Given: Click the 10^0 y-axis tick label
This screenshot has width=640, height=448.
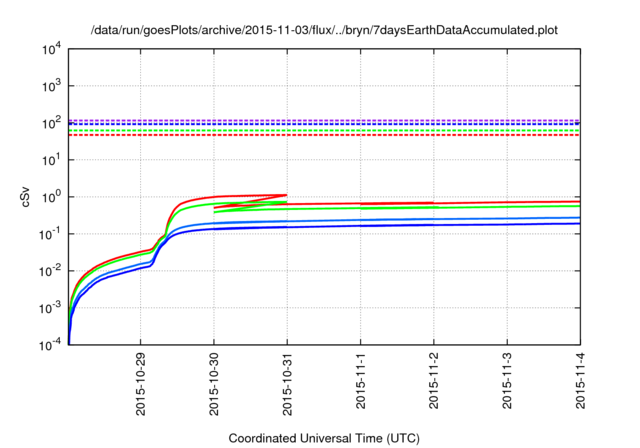Looking at the screenshot, I should point(51,196).
